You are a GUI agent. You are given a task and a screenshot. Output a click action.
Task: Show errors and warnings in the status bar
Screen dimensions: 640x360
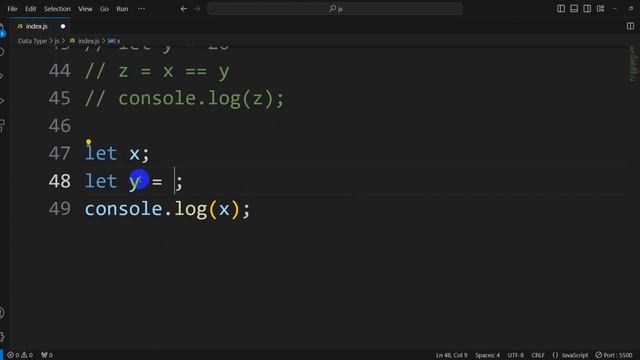pos(20,355)
